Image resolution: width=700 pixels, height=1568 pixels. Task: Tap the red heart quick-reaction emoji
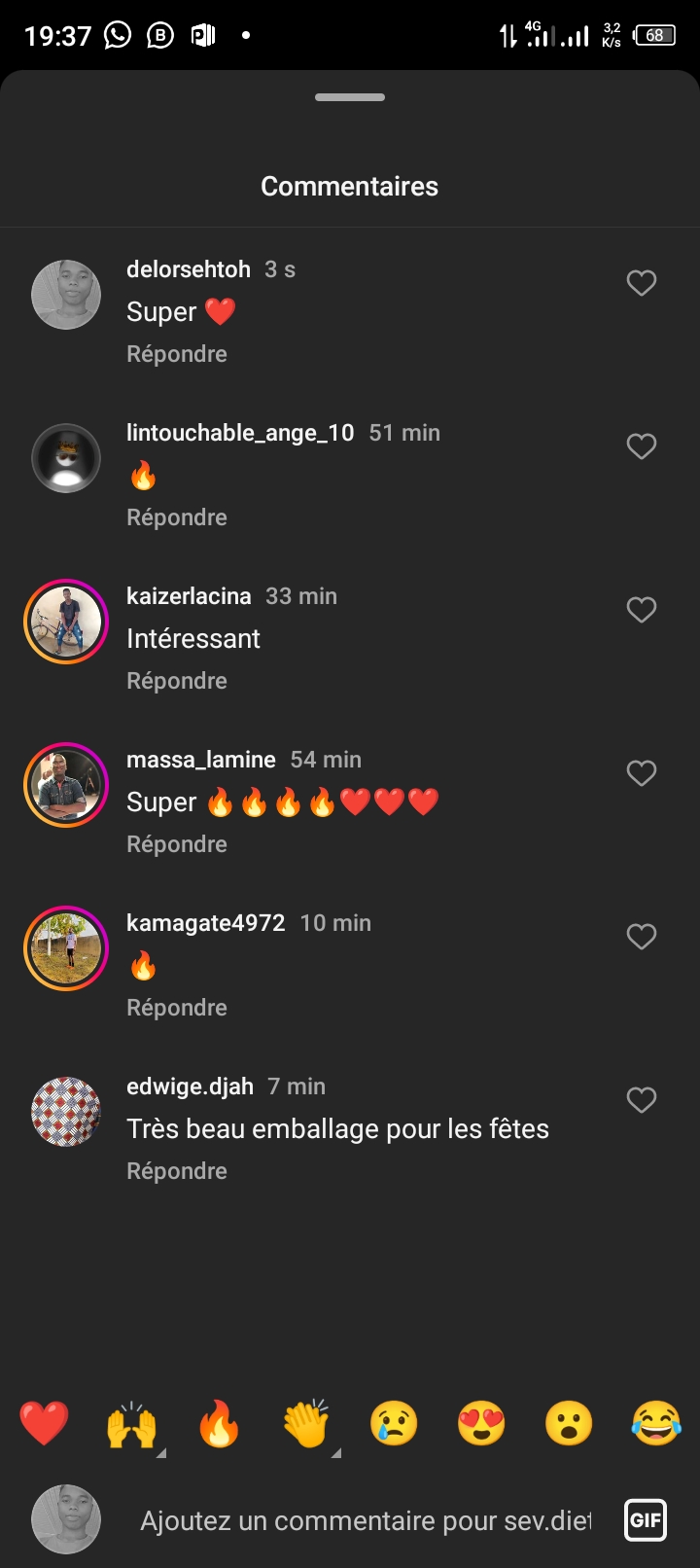(44, 1424)
